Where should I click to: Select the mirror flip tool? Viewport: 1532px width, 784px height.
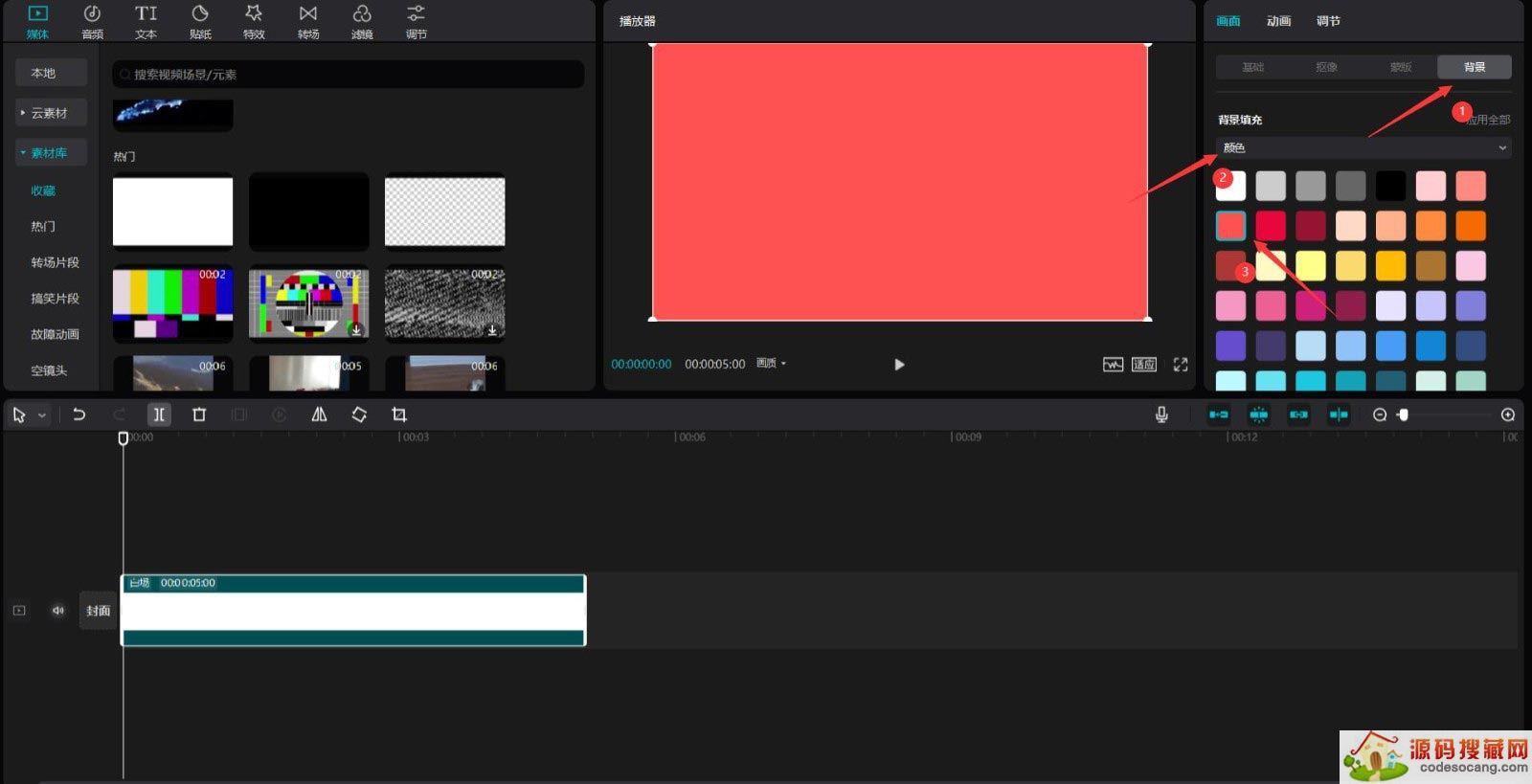tap(319, 414)
